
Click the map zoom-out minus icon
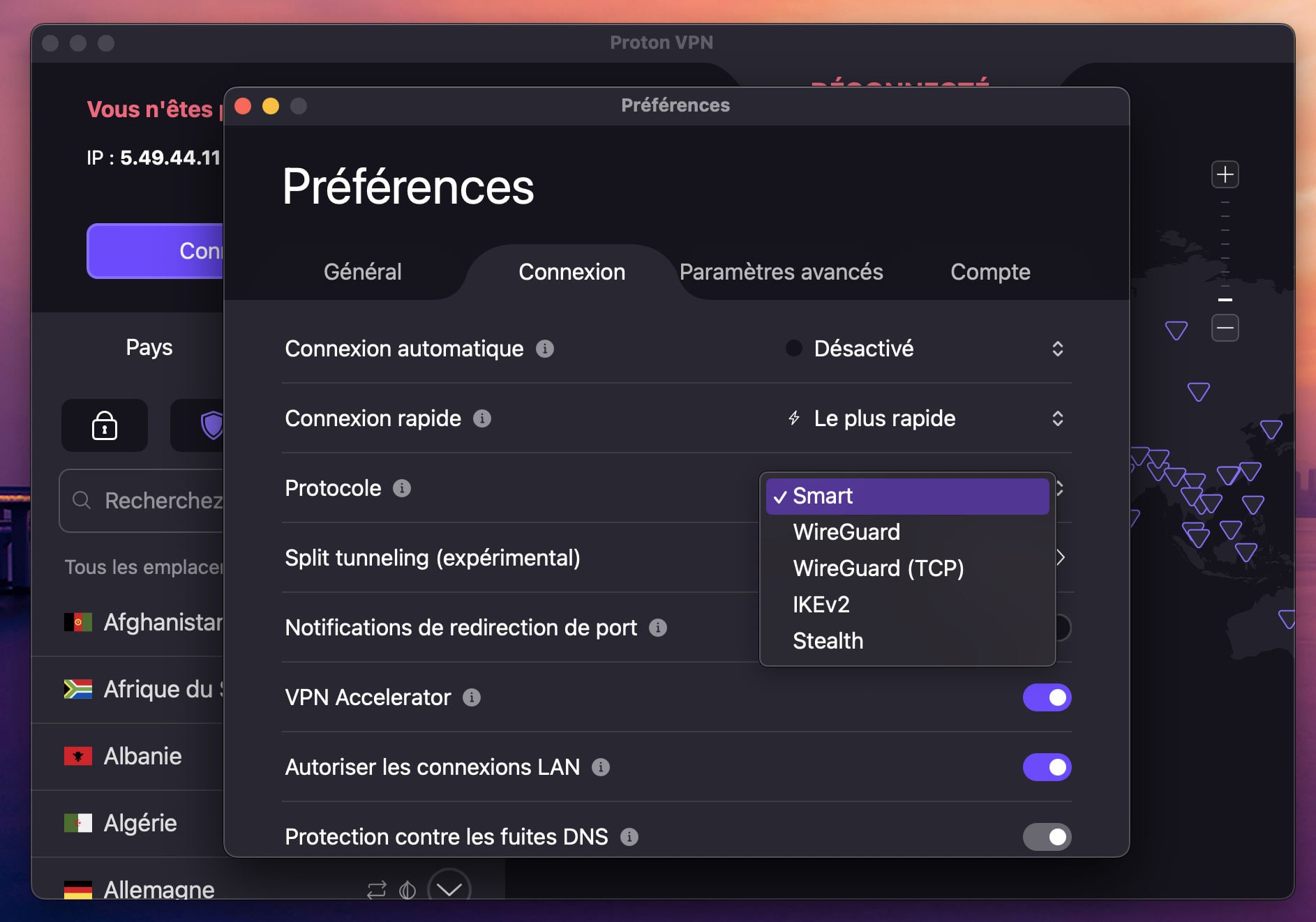(x=1225, y=328)
